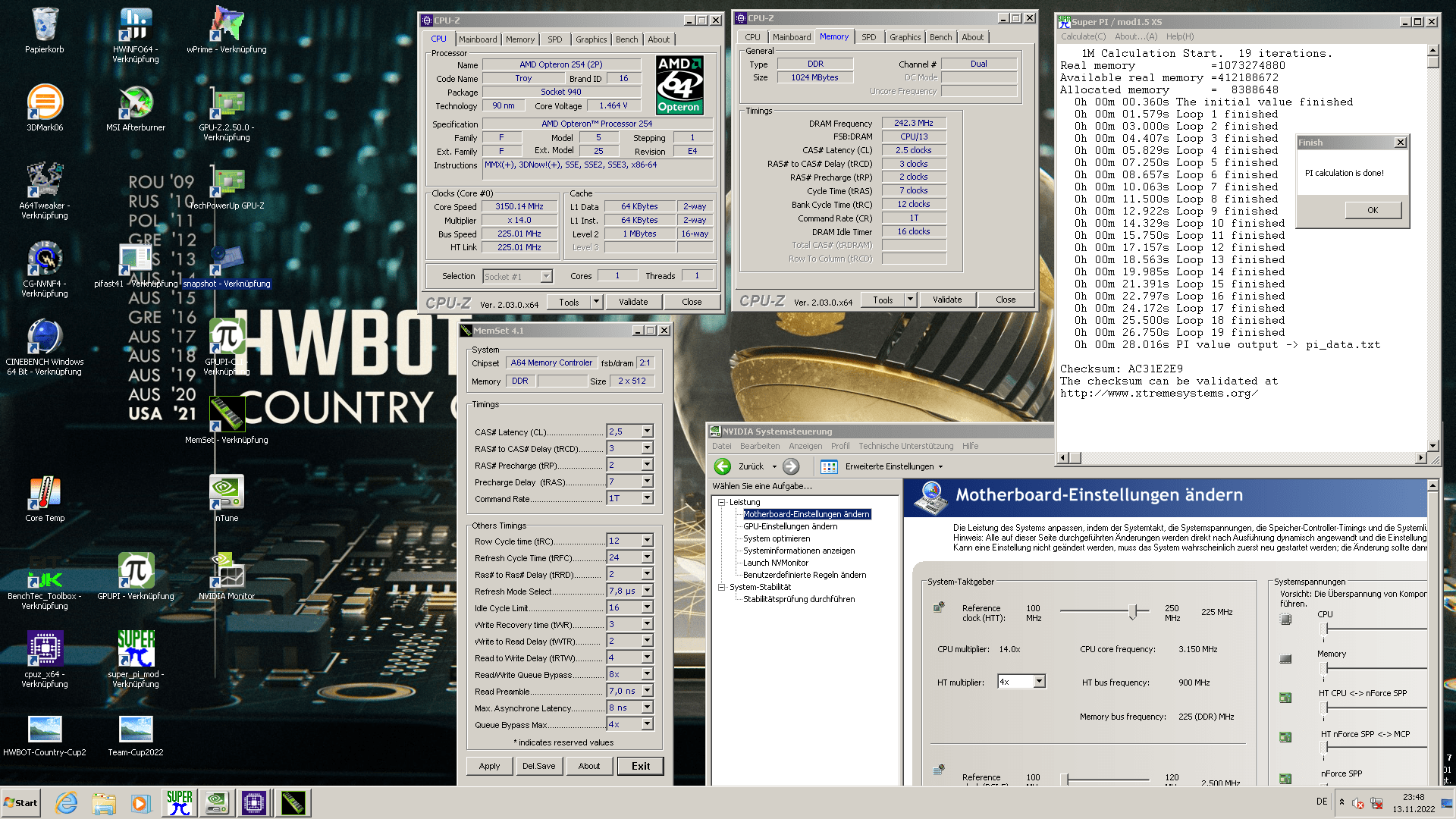Image resolution: width=1456 pixels, height=819 pixels.
Task: Collapse the Leistung tree node
Action: (x=722, y=502)
